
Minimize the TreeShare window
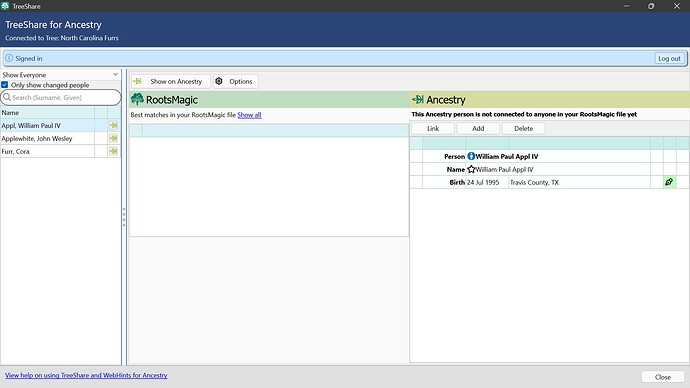tap(626, 6)
